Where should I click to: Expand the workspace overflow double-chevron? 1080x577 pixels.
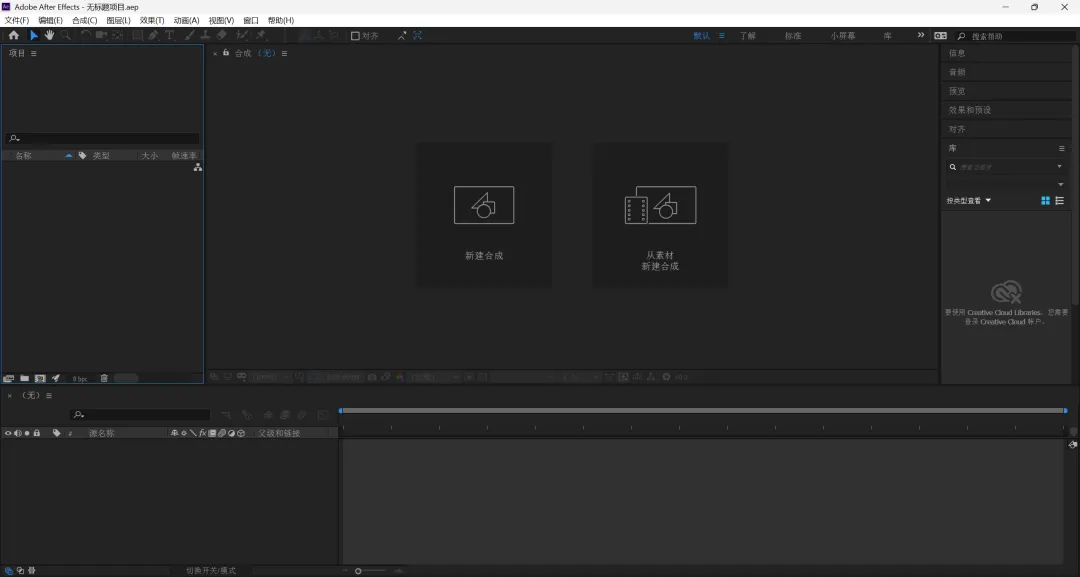tap(921, 35)
